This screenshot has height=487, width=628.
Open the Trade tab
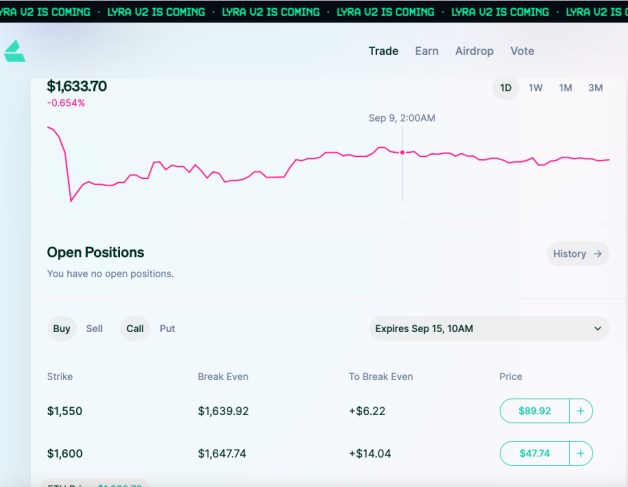[x=383, y=51]
